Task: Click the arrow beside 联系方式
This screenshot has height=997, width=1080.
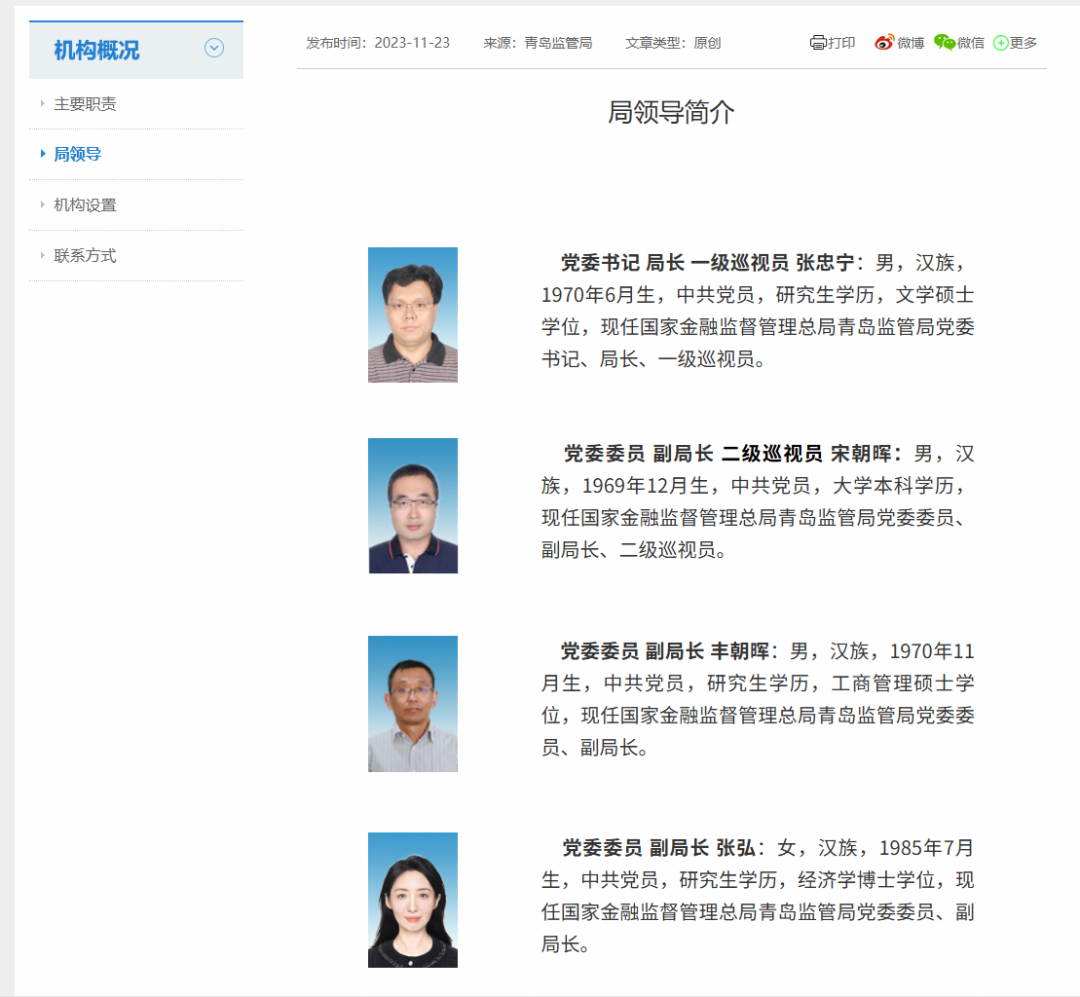Action: pos(41,255)
